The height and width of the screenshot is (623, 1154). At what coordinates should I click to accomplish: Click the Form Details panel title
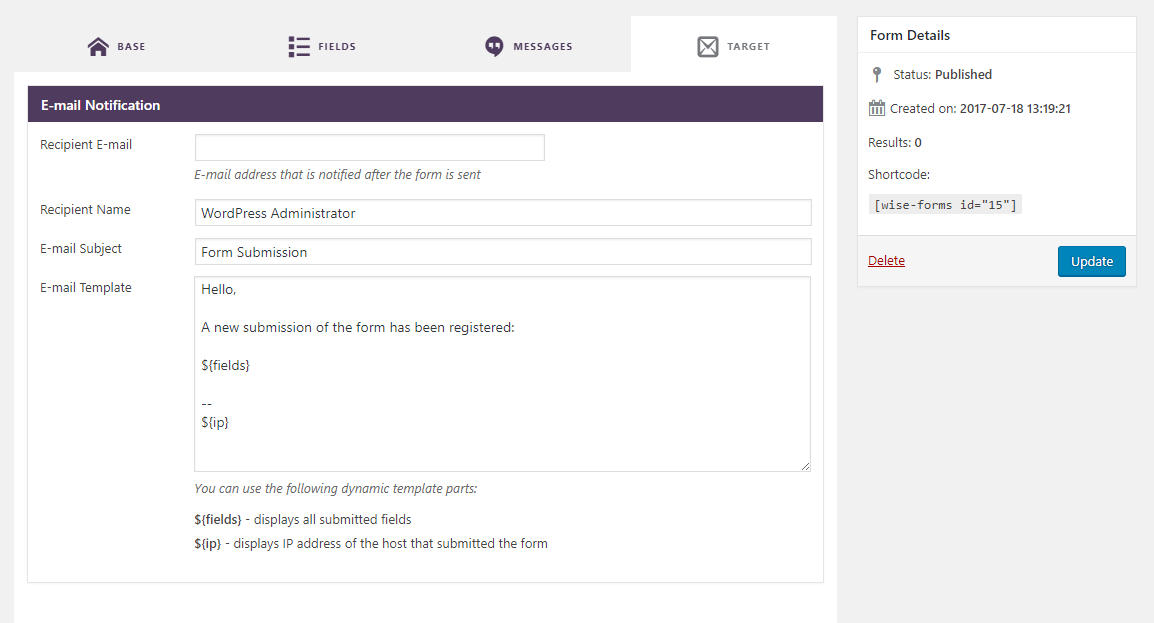[910, 35]
